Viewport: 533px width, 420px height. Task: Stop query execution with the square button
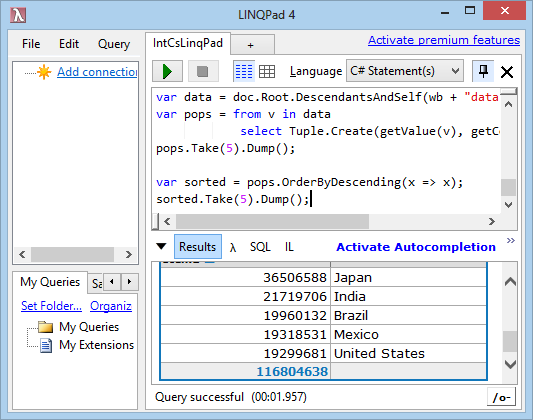(x=203, y=71)
